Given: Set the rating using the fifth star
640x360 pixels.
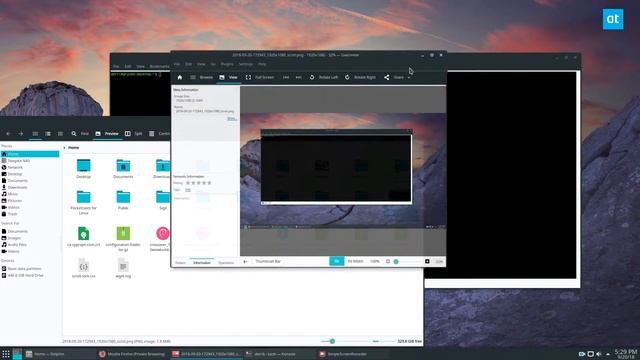Looking at the screenshot, I should (209, 183).
